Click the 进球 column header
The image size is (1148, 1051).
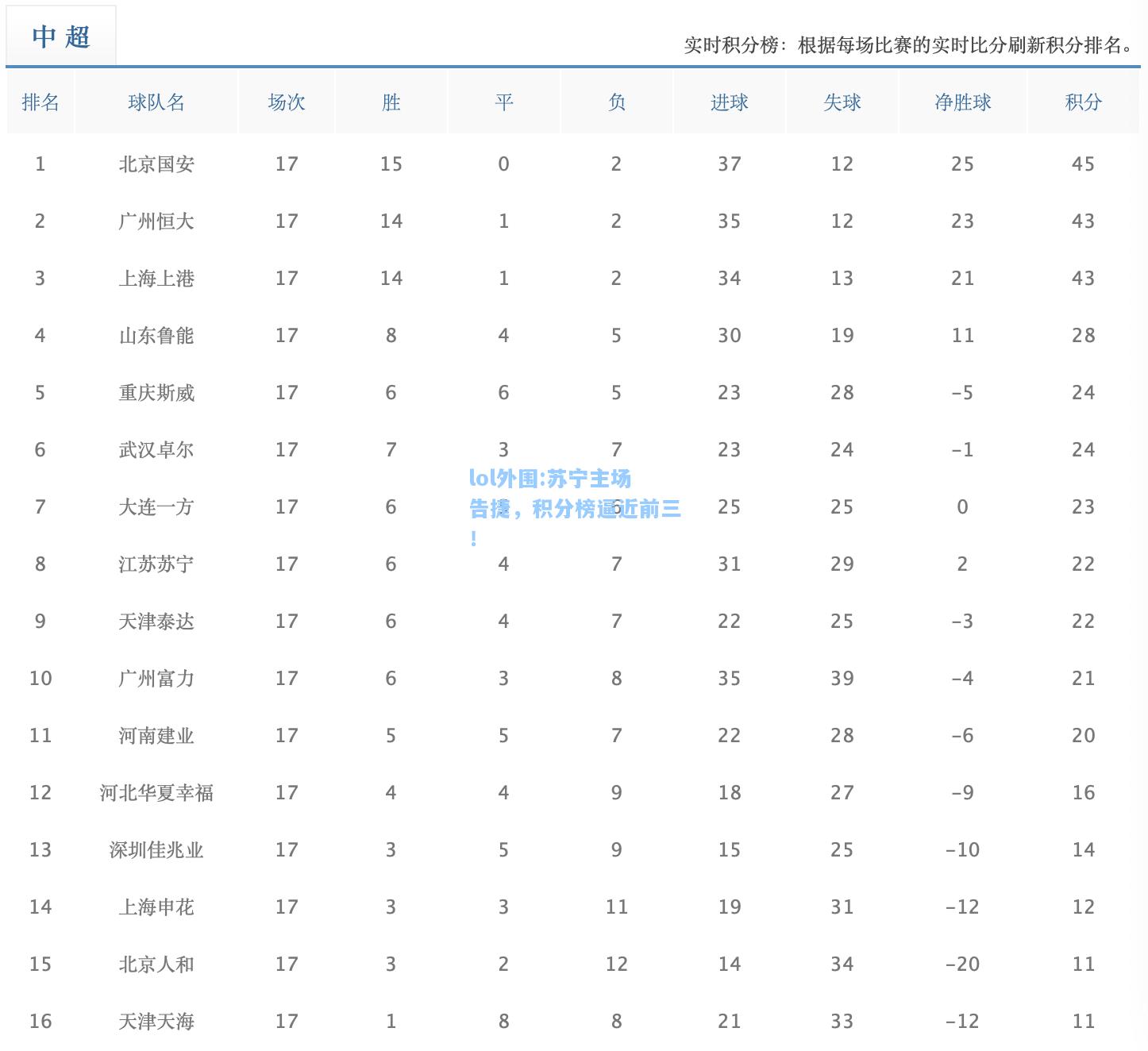coord(730,102)
